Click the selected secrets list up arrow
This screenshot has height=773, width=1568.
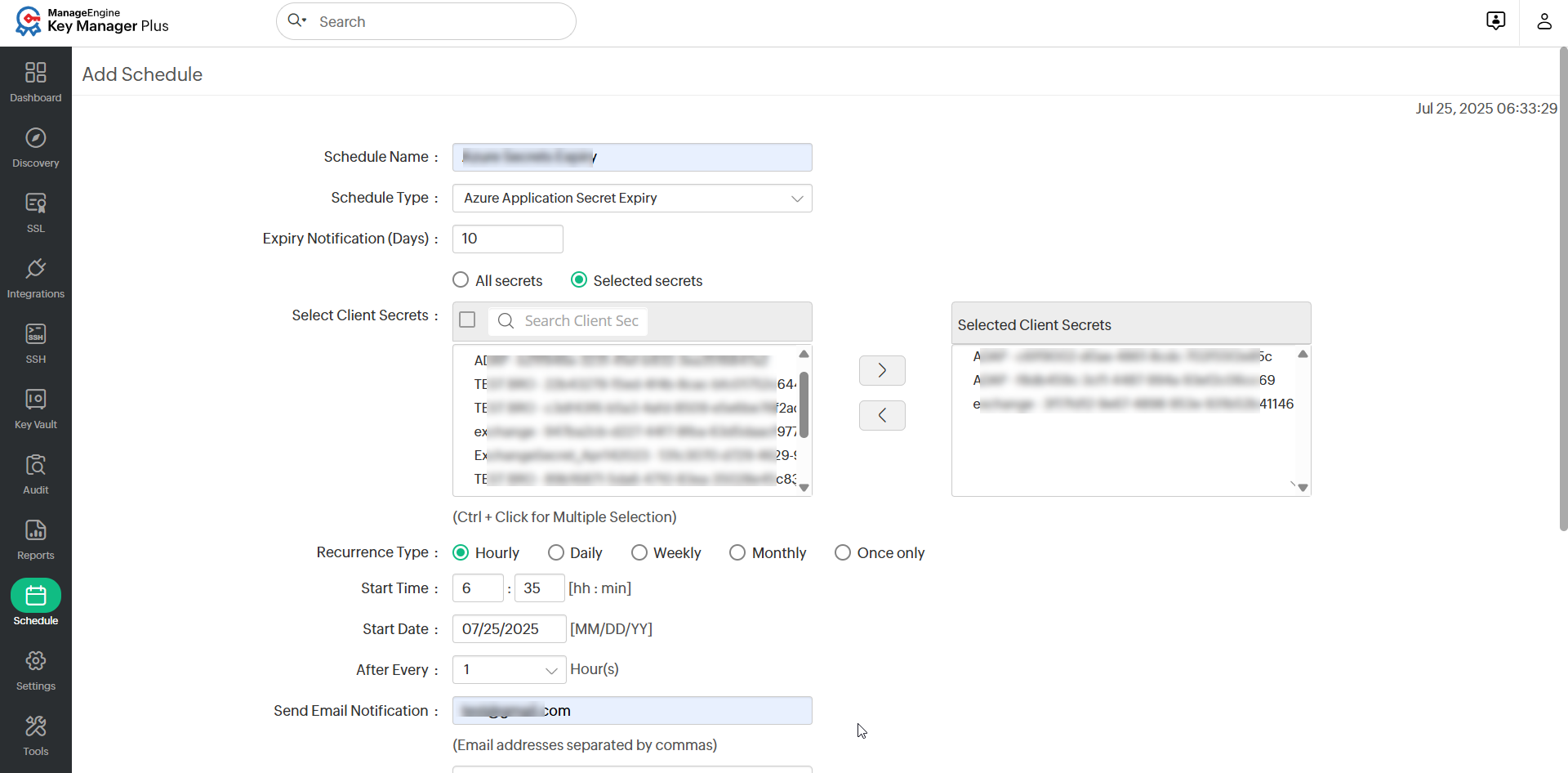pos(1303,354)
